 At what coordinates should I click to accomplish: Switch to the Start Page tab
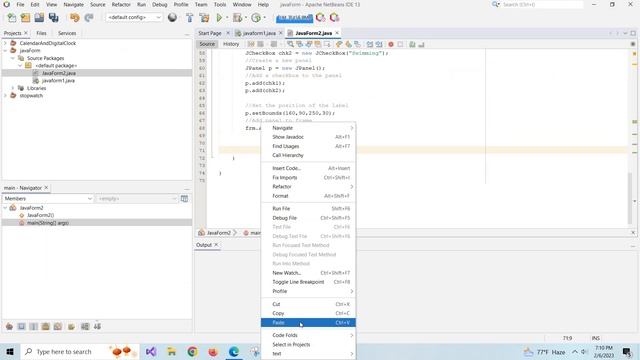point(210,33)
